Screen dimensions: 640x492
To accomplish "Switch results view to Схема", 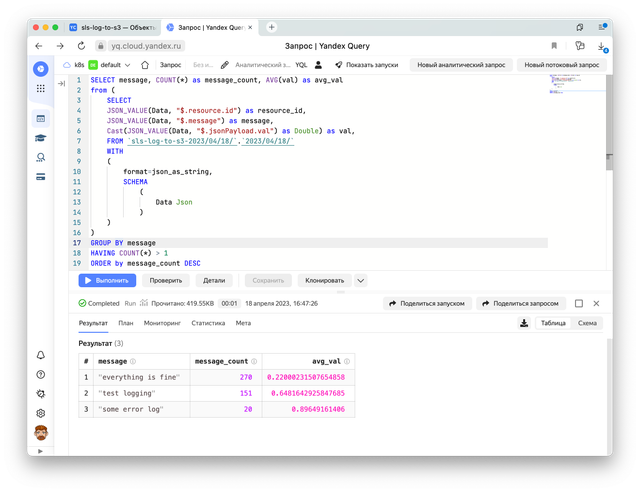I will tap(587, 323).
